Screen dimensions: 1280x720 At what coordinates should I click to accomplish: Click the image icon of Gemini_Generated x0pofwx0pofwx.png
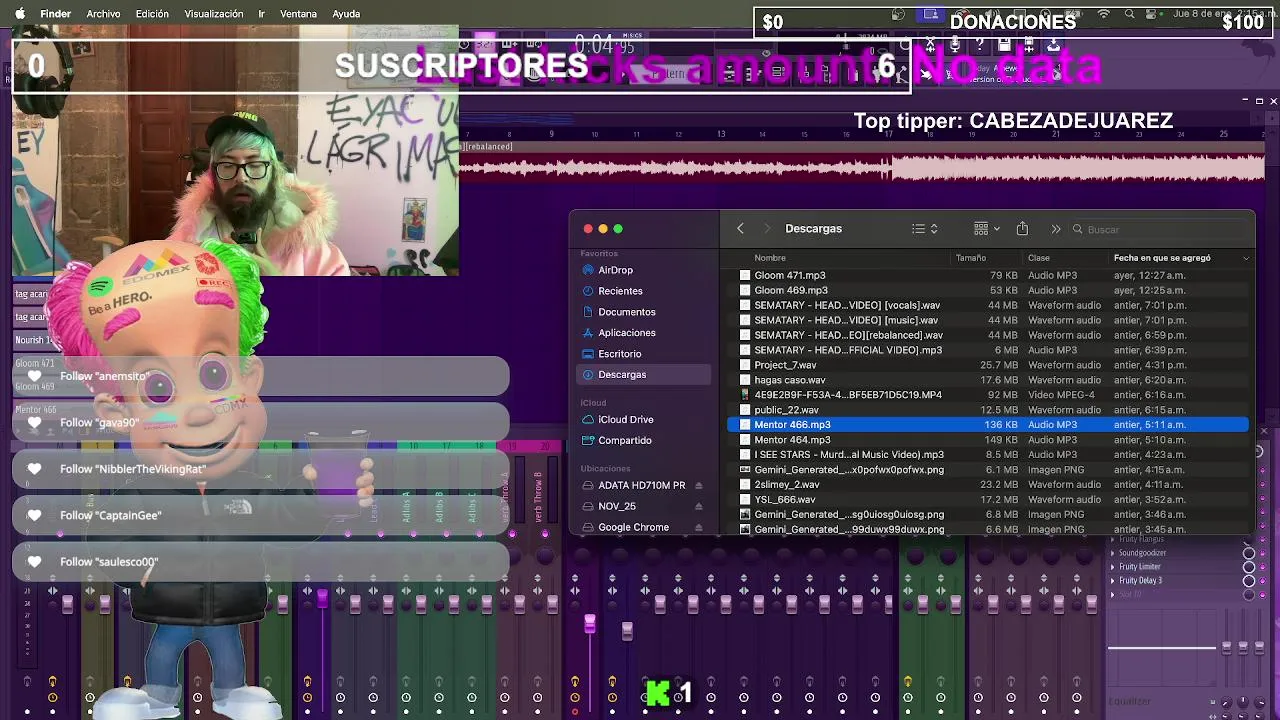[745, 470]
